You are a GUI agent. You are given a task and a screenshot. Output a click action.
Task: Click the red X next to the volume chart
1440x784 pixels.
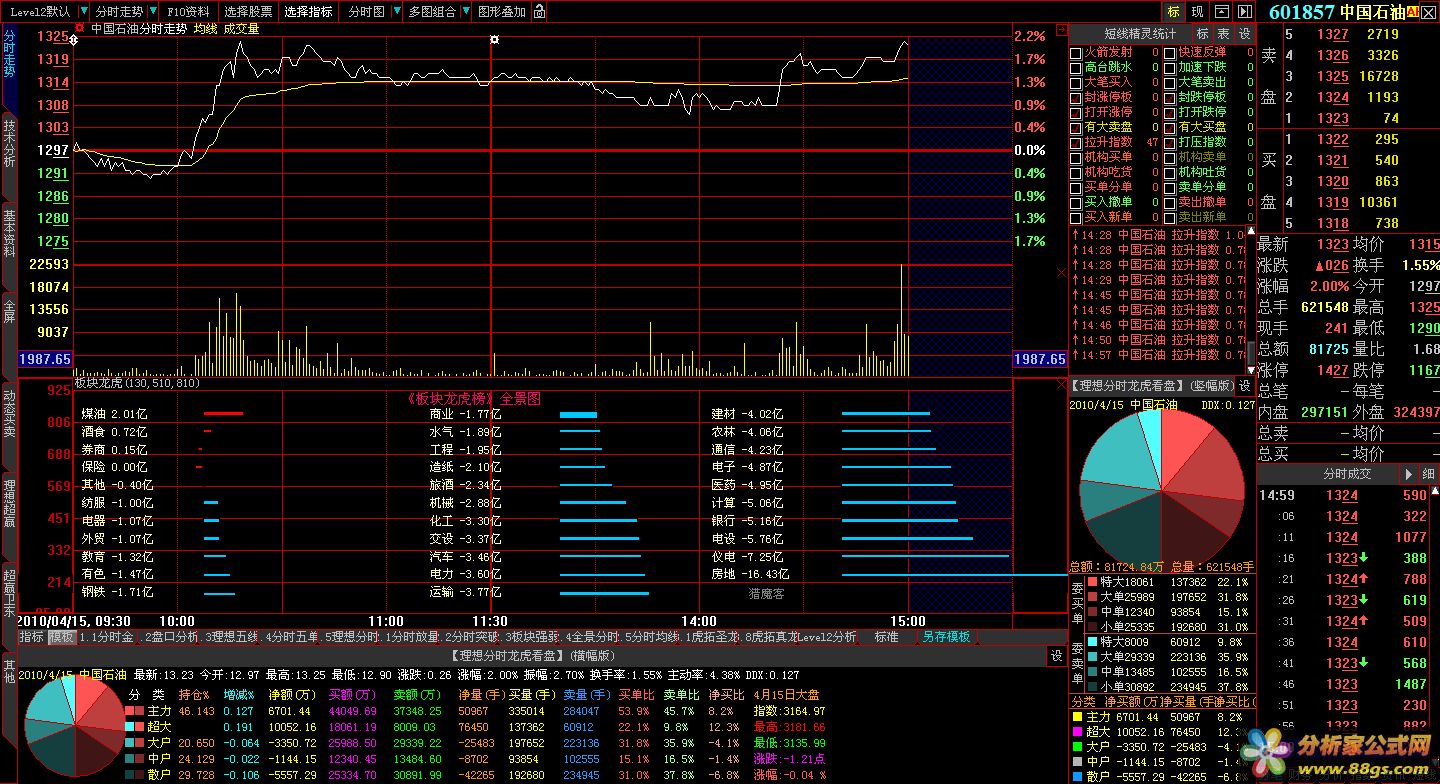(x=1061, y=272)
